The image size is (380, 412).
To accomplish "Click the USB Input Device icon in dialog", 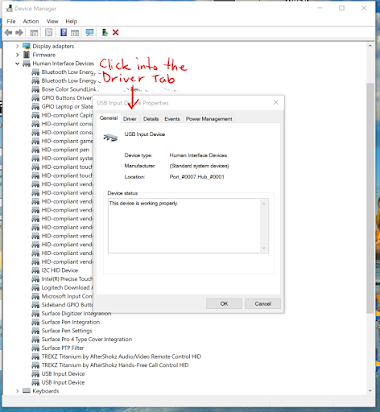I will 111,137.
